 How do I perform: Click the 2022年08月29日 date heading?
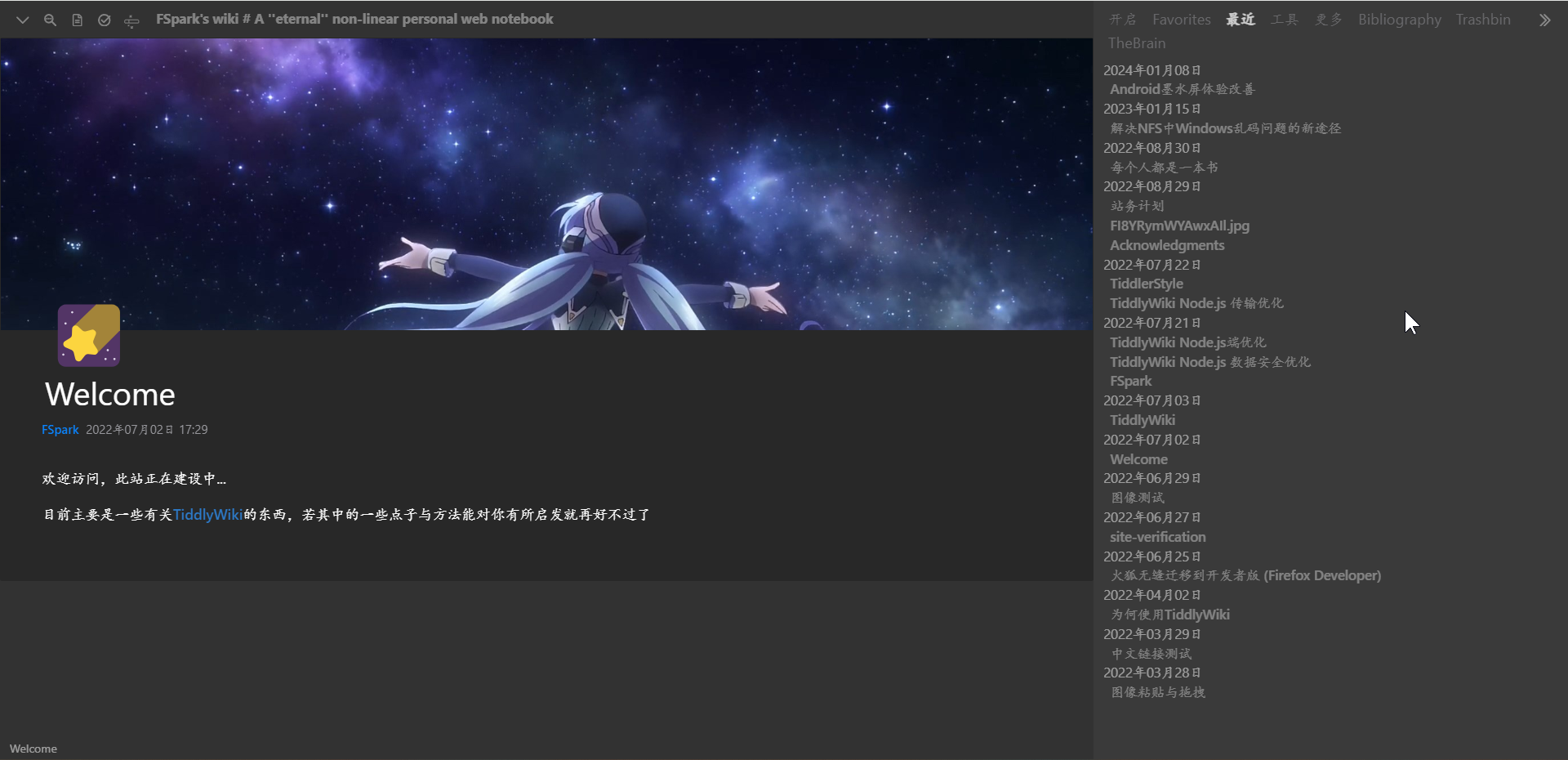point(1151,186)
